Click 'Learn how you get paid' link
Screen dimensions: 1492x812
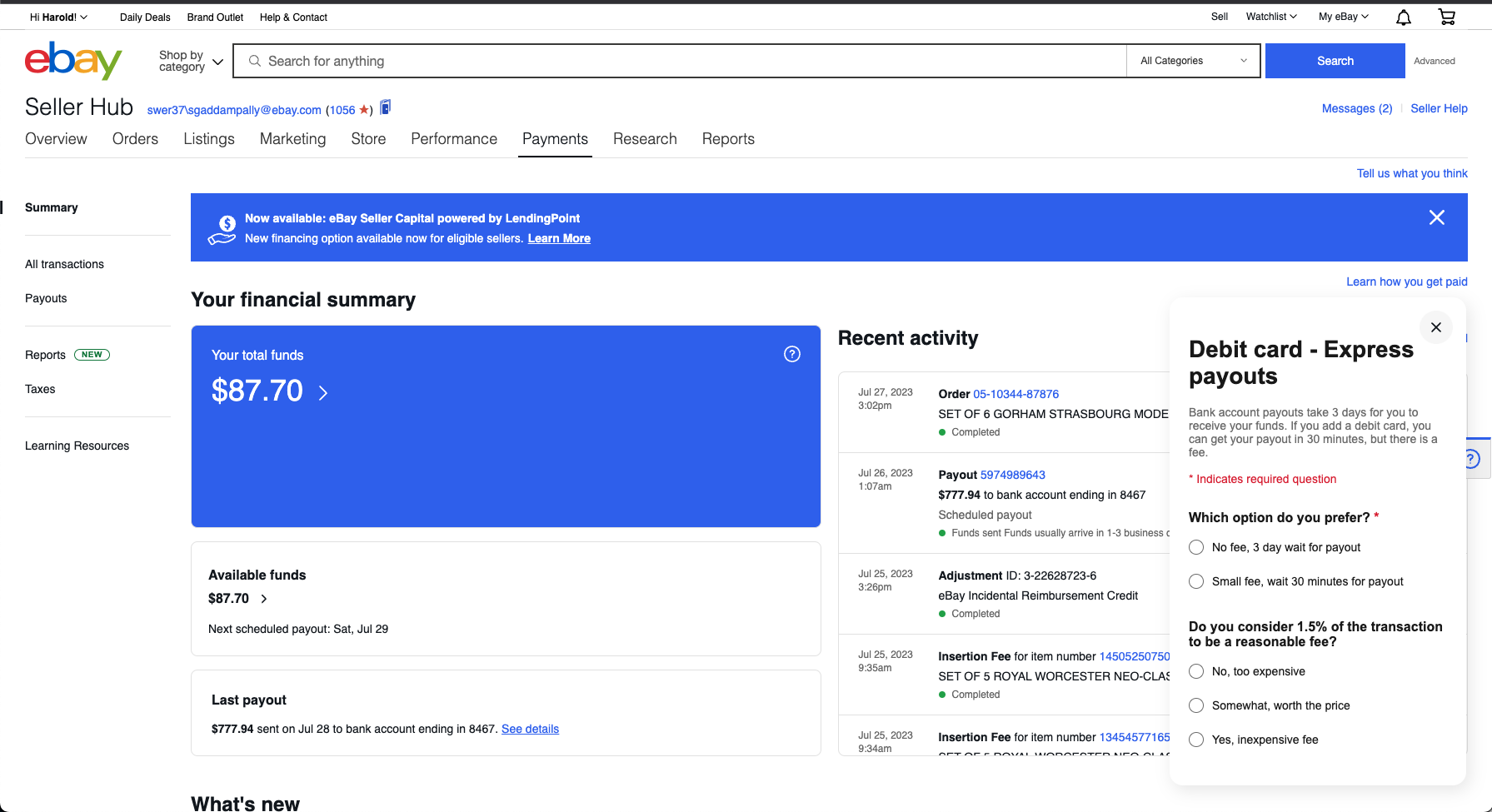tap(1407, 281)
